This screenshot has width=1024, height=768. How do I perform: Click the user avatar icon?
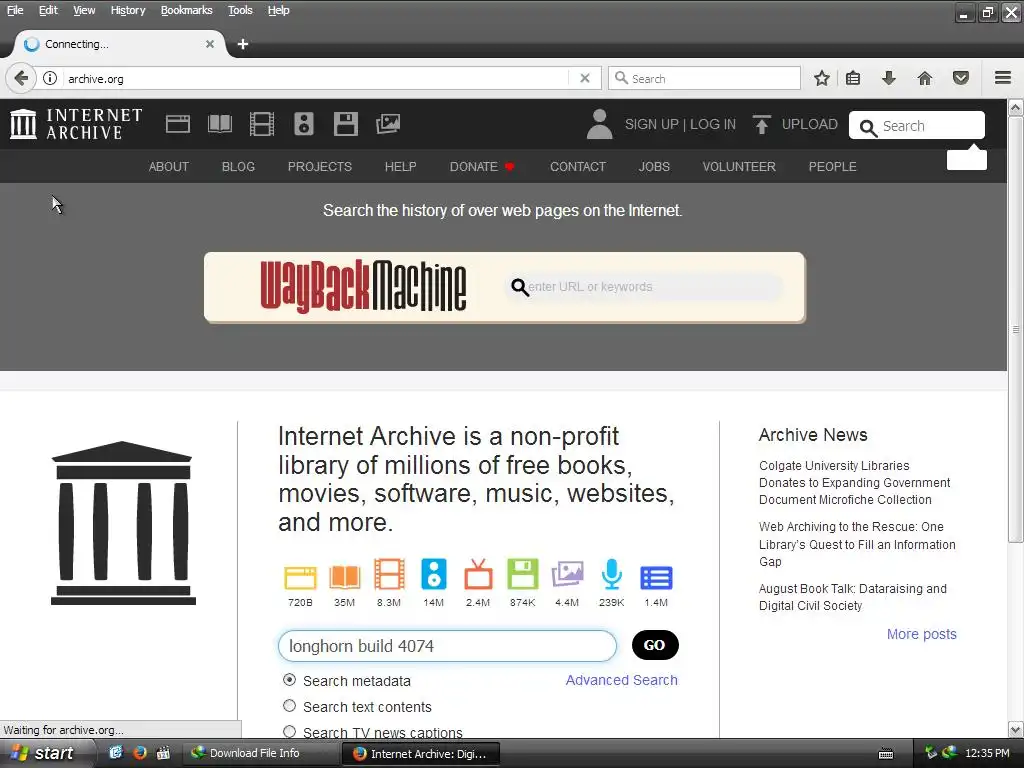tap(600, 124)
